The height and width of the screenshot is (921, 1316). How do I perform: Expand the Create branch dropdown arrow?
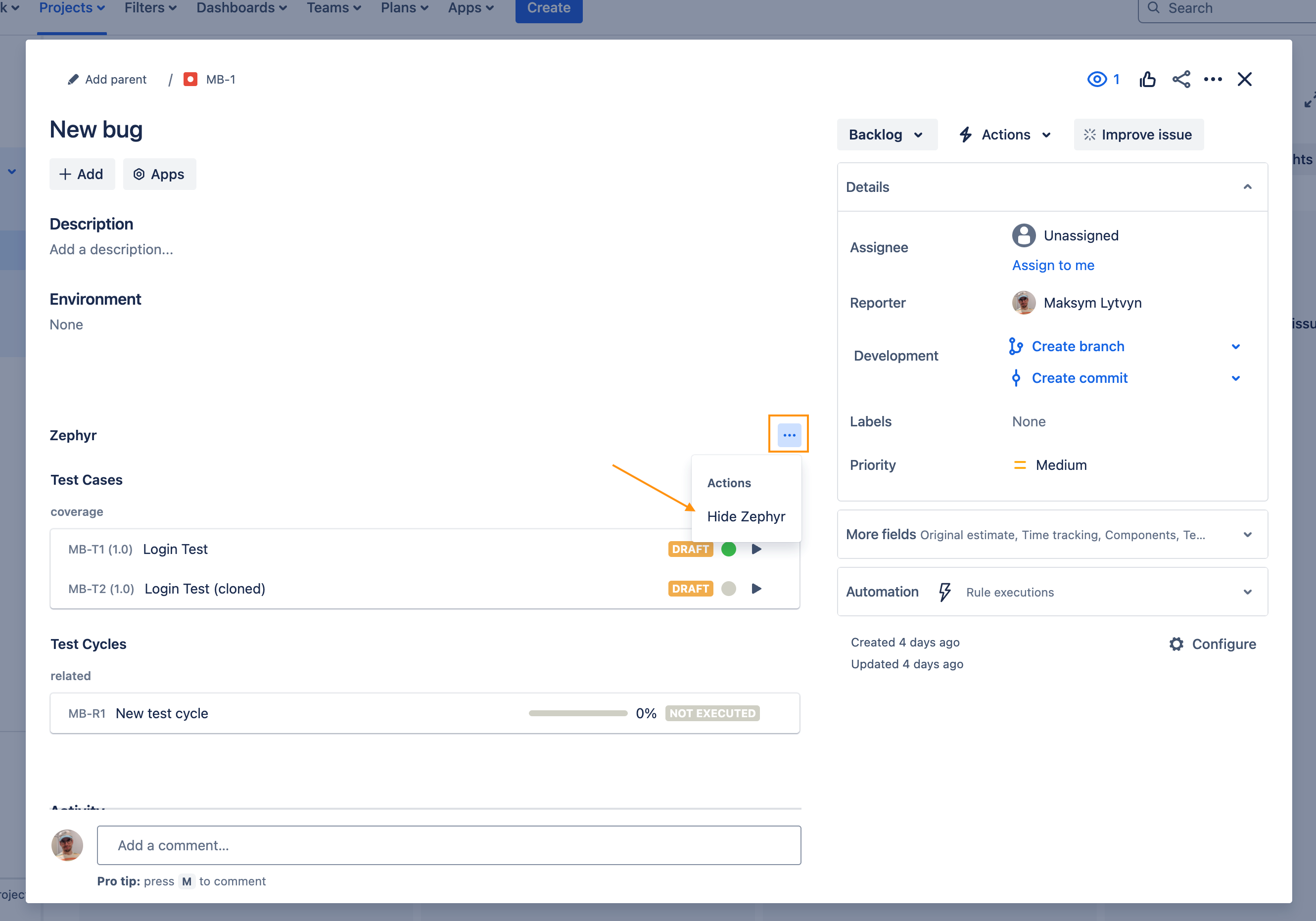(x=1235, y=347)
